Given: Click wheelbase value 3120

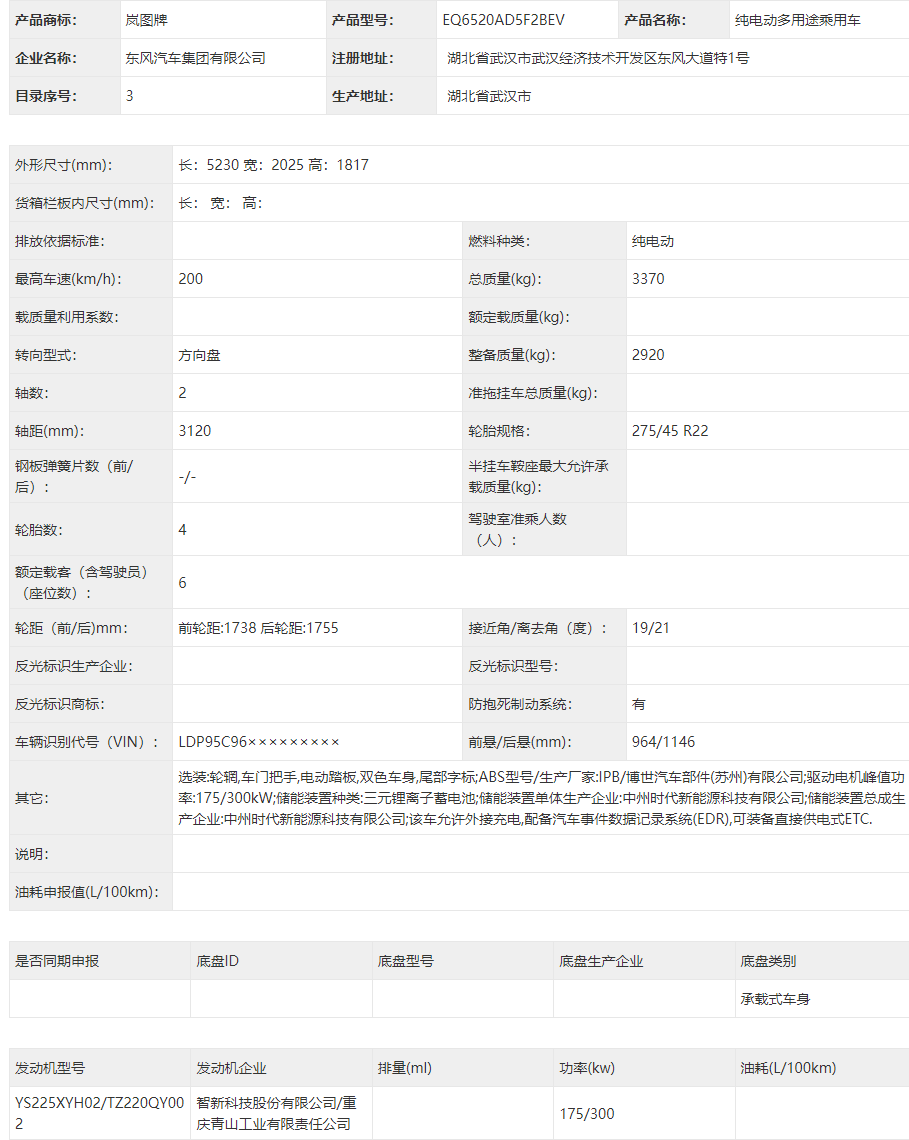Looking at the screenshot, I should pyautogui.click(x=195, y=431).
